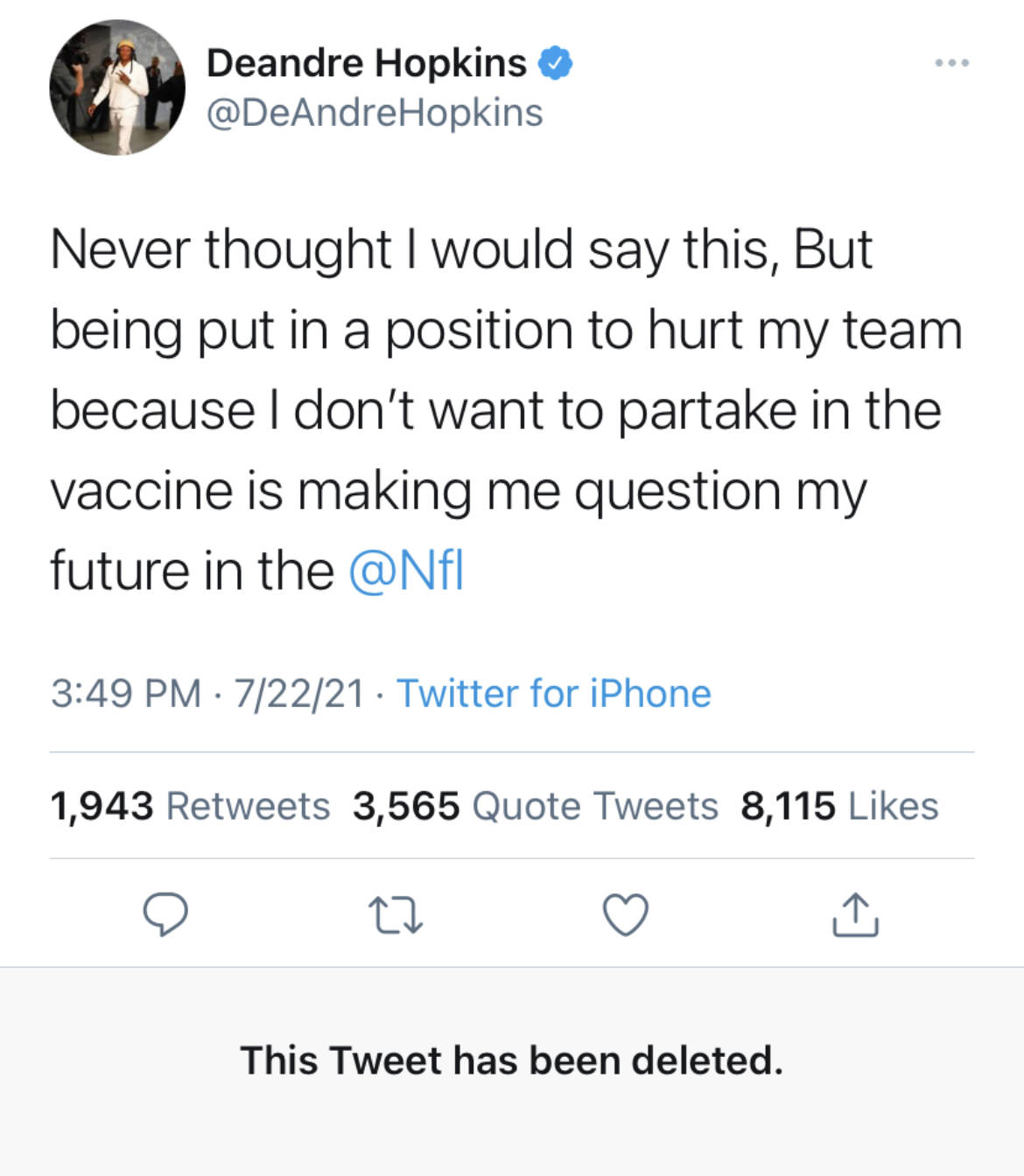
Task: Tap the tweet body text
Action: pos(504,409)
